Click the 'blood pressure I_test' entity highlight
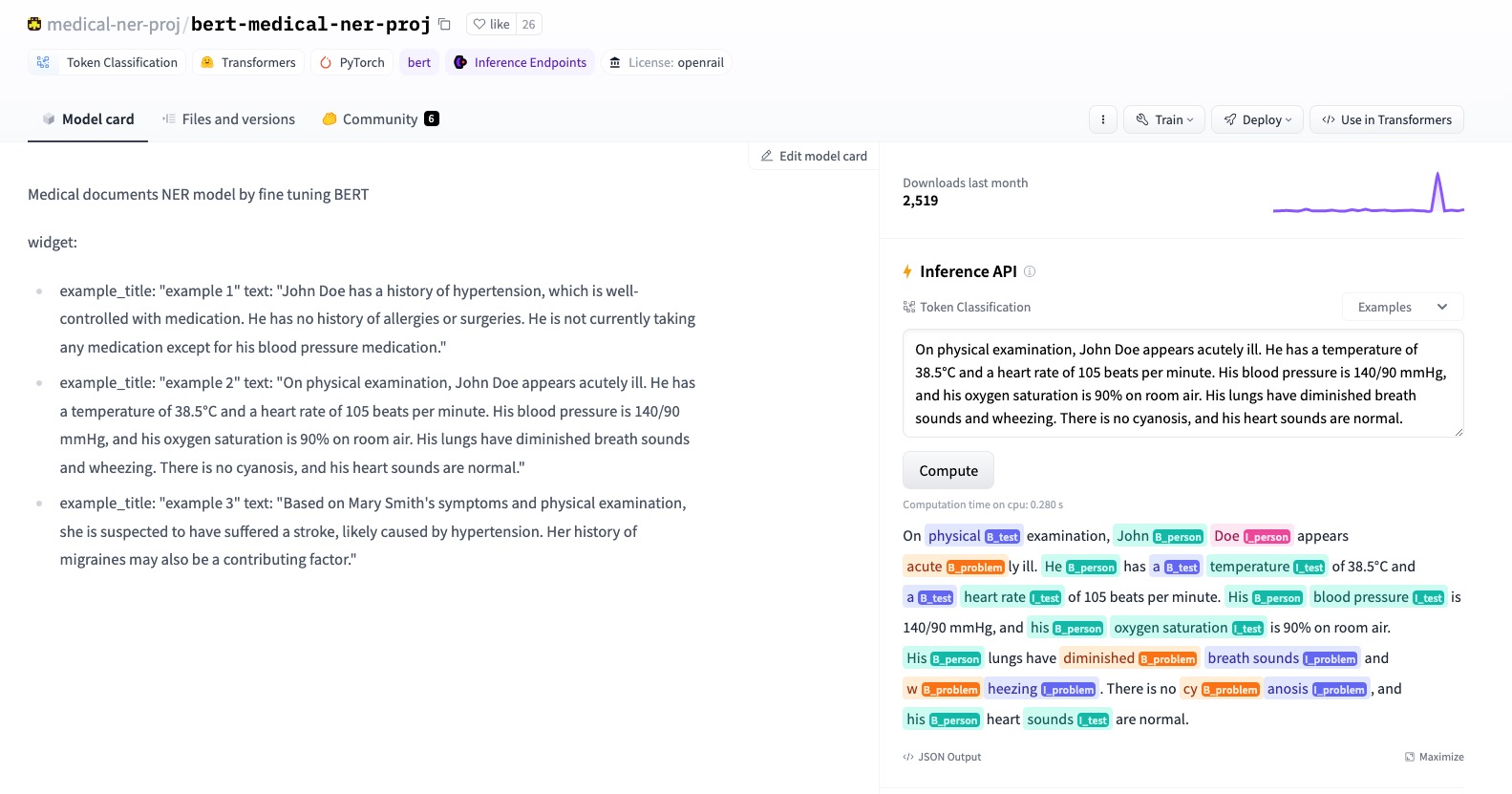 [1378, 597]
